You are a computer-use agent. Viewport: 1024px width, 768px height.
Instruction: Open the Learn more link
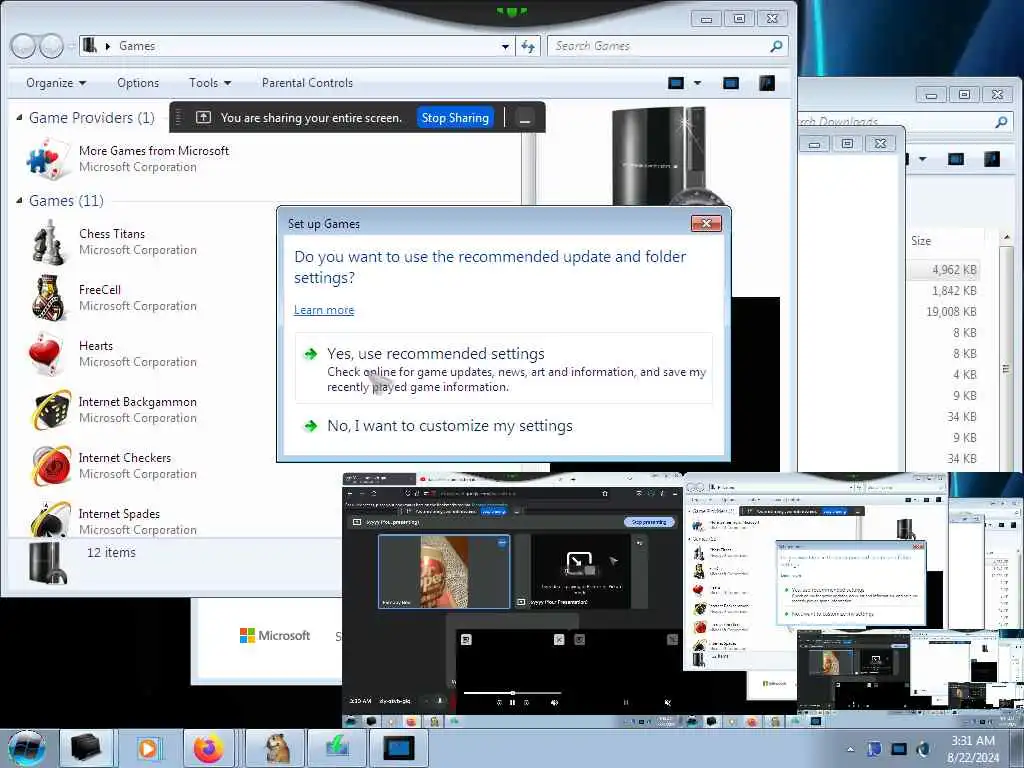coord(324,310)
